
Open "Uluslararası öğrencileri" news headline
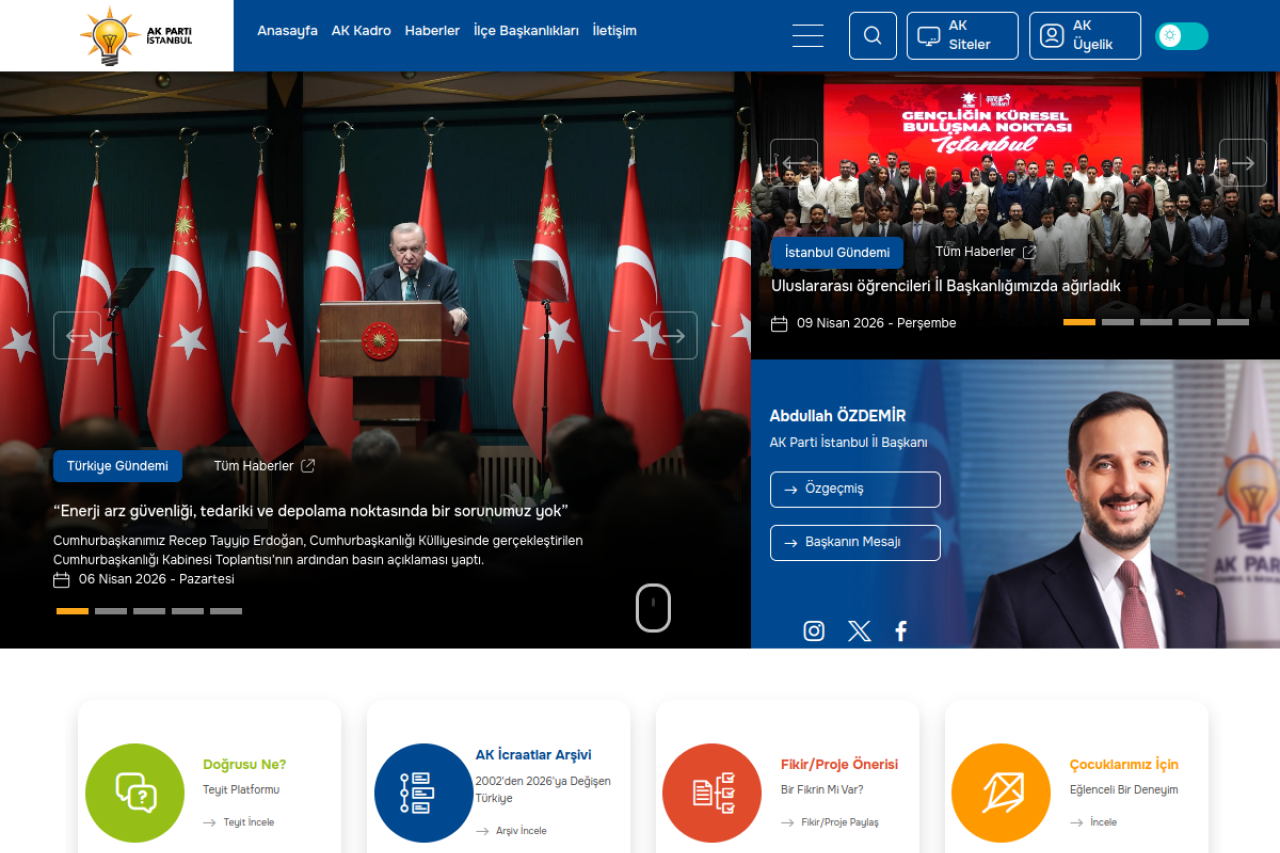(x=946, y=286)
